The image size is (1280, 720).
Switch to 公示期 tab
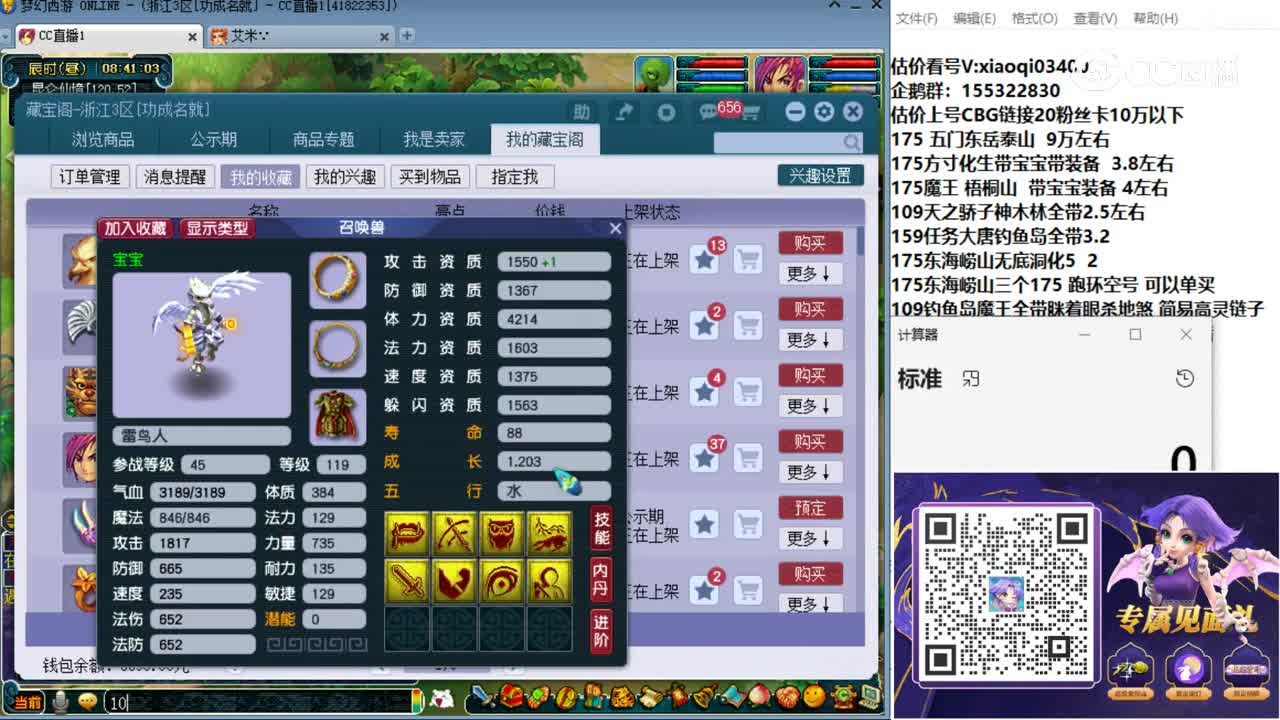[x=213, y=140]
